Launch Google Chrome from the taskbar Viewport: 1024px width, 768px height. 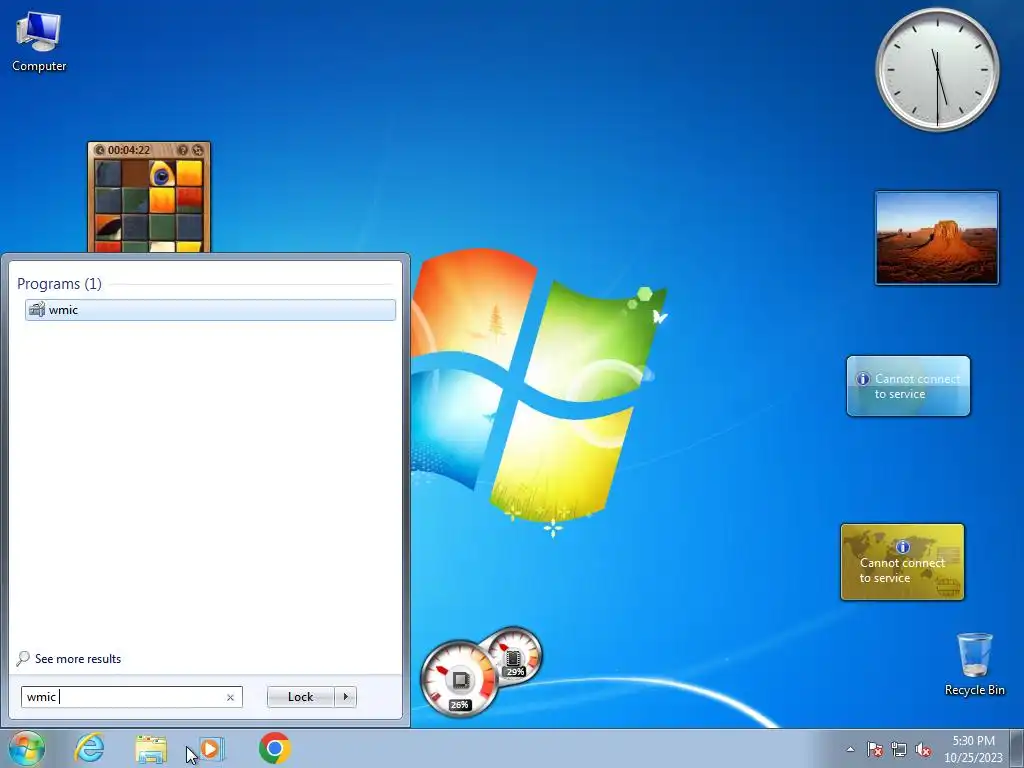click(x=275, y=748)
